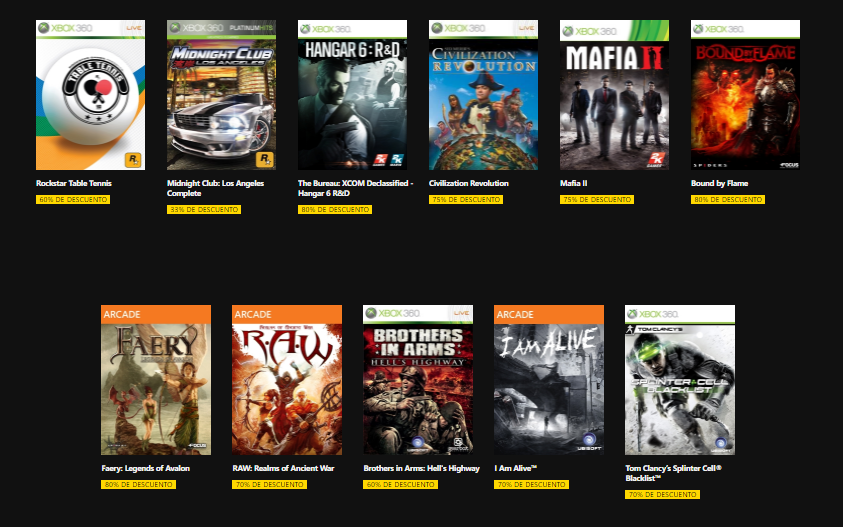The image size is (843, 527).
Task: Open the Rockstar Table Tennis cover art
Action: click(x=90, y=95)
